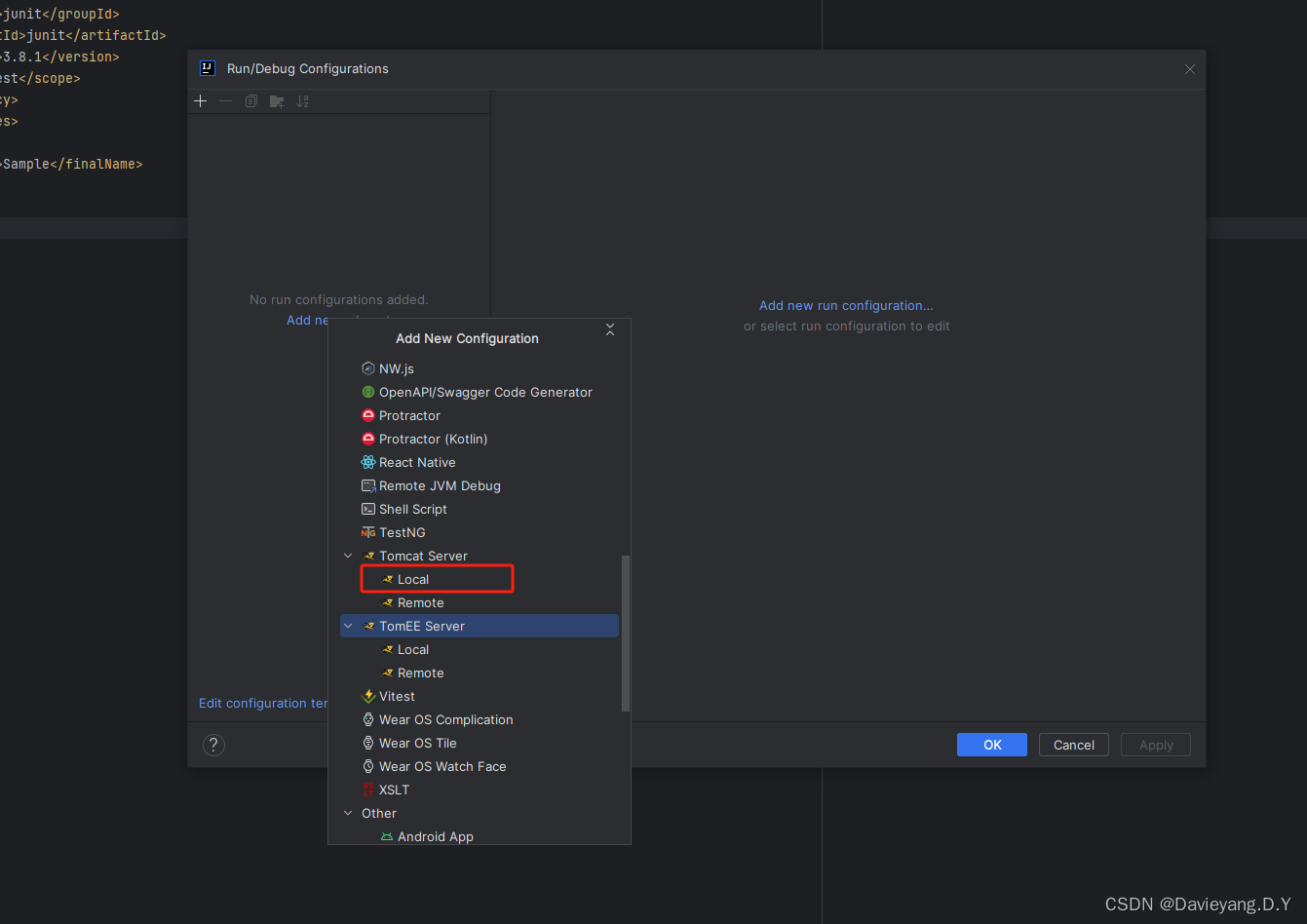
Task: Select Remote under TomEE Server
Action: pos(420,673)
